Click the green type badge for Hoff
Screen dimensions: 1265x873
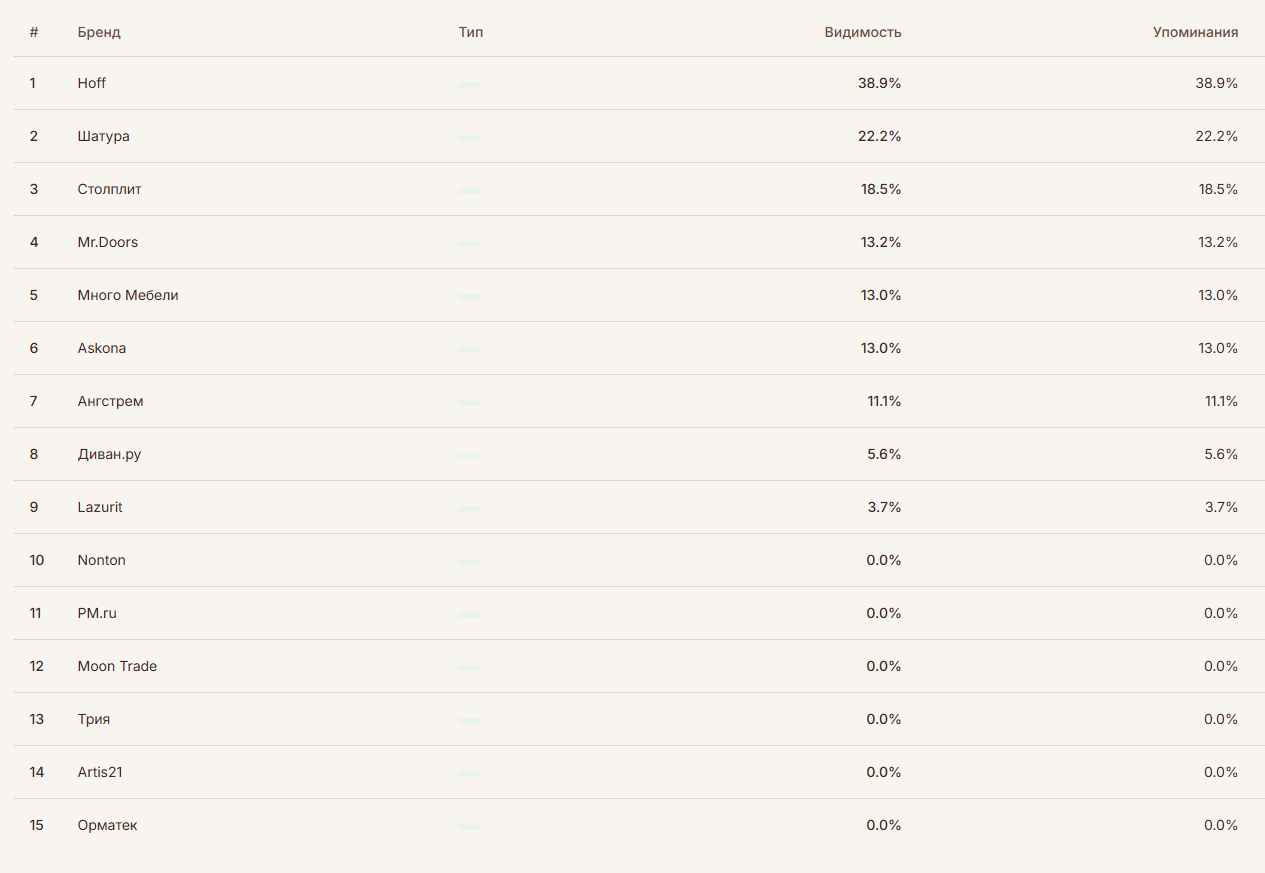469,85
